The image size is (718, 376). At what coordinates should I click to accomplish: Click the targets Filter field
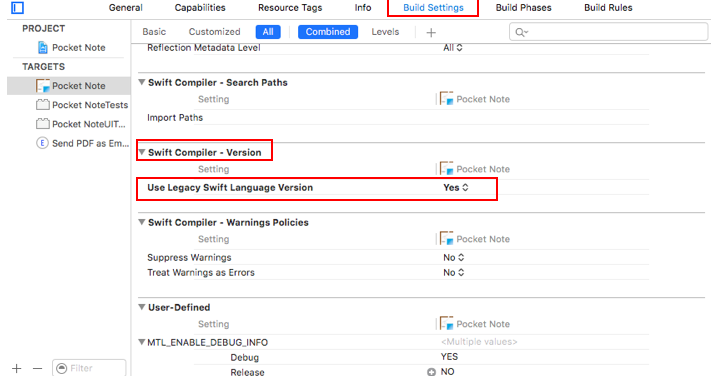tap(89, 368)
